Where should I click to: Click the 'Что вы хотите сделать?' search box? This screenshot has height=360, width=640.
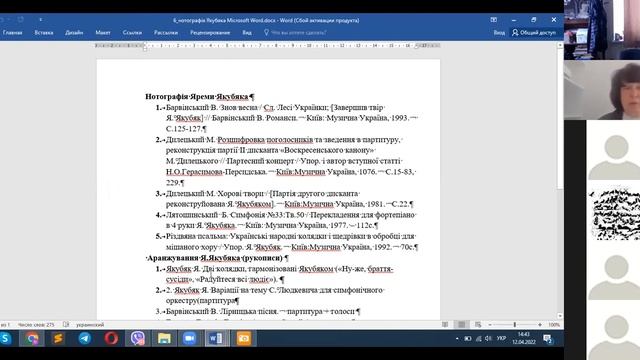[295, 33]
